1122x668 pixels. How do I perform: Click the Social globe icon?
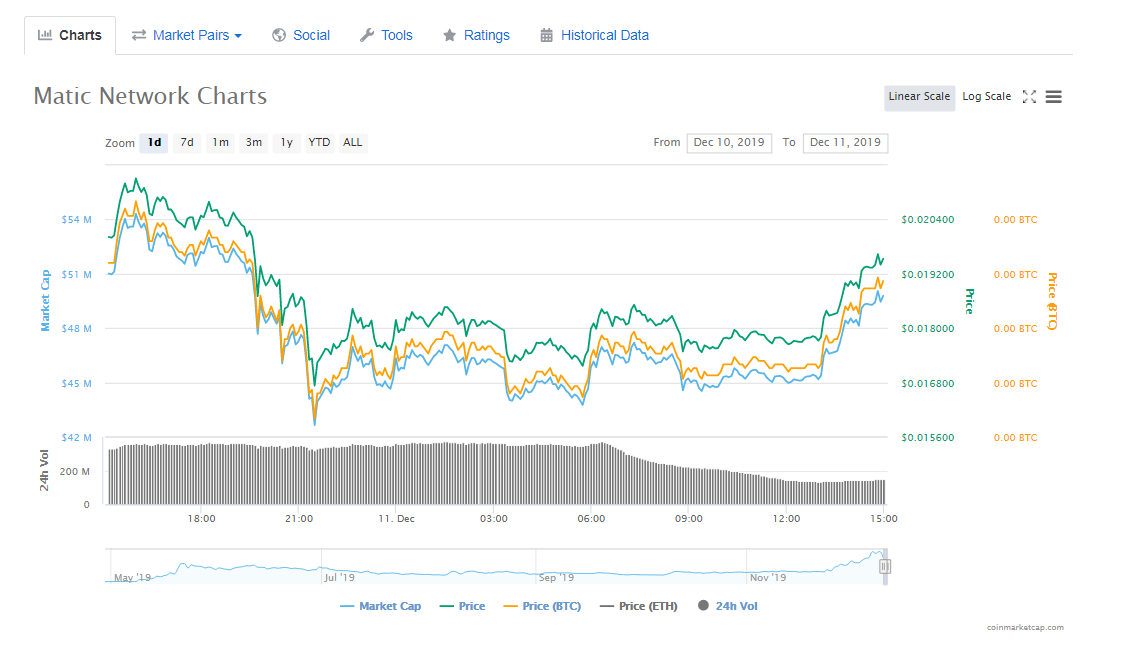click(x=279, y=35)
